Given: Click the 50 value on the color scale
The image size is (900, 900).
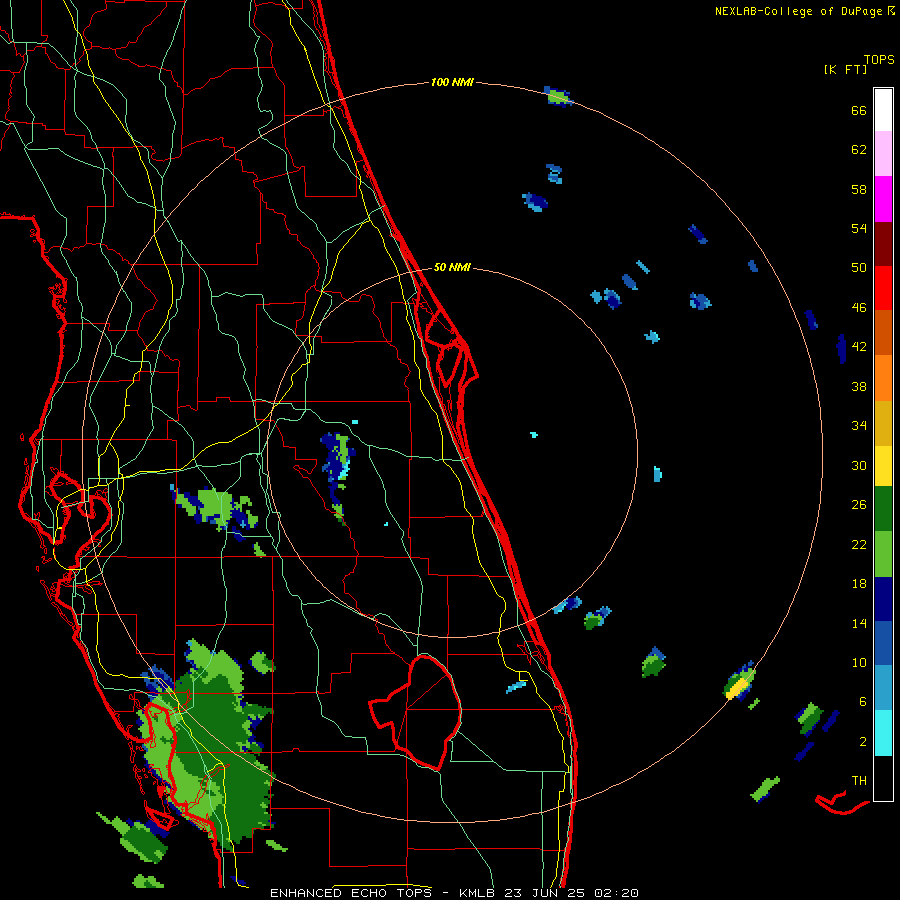Looking at the screenshot, I should 859,268.
